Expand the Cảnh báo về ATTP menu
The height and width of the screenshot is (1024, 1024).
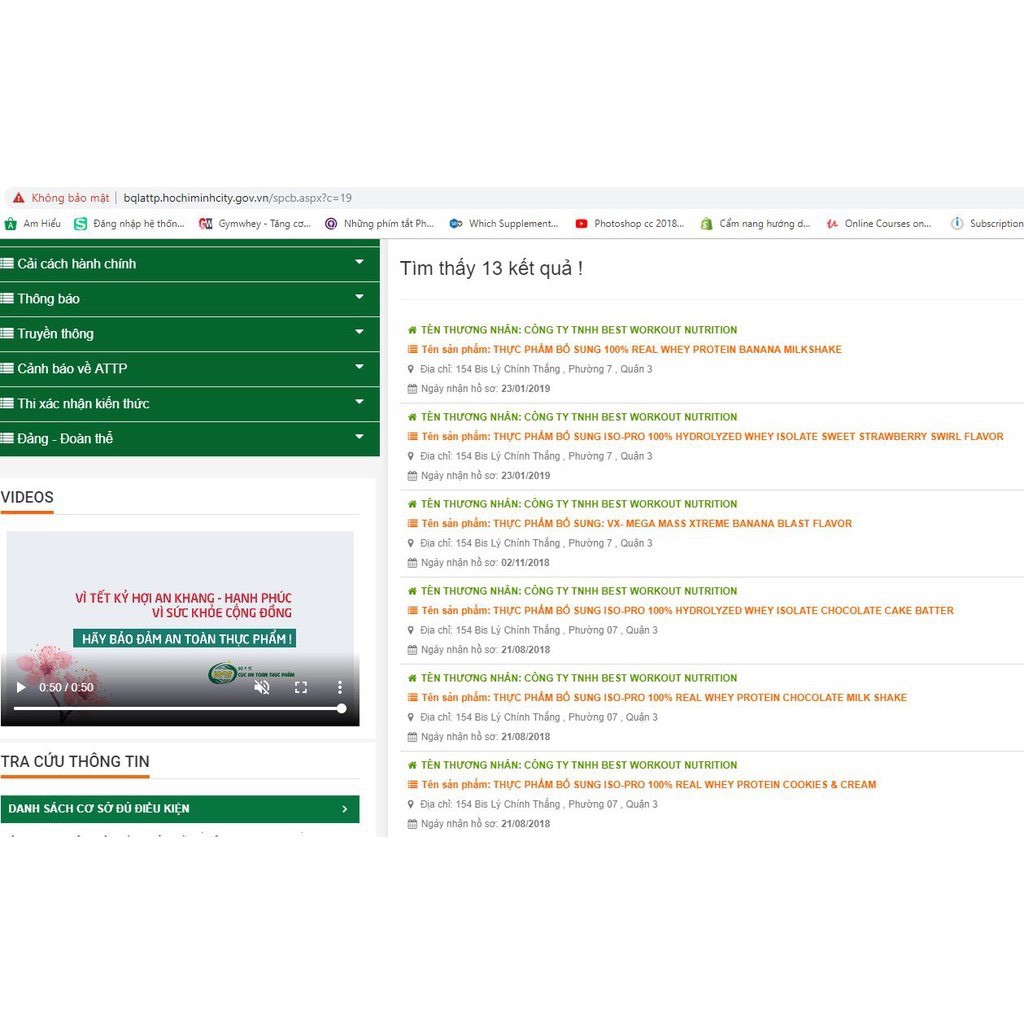tap(189, 369)
